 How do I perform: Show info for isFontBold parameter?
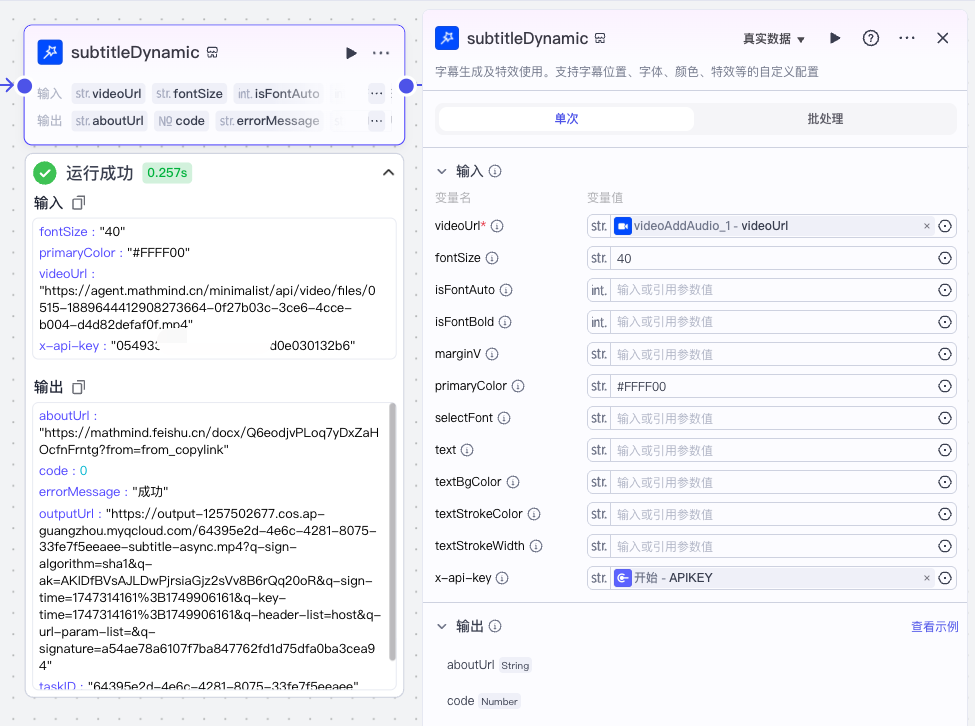pos(505,322)
